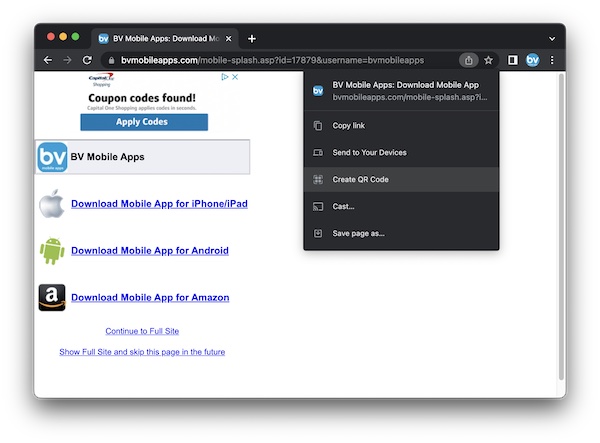Choose Copy link from share menu
Image resolution: width=600 pixels, height=443 pixels.
coord(401,125)
